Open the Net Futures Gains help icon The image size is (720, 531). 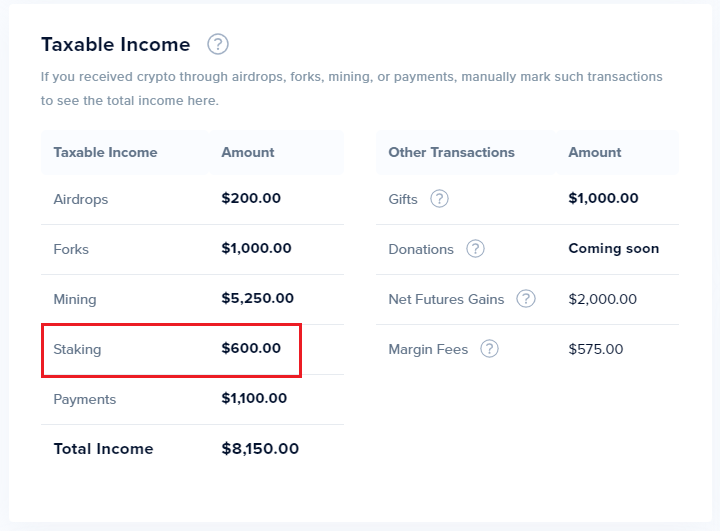pos(526,299)
